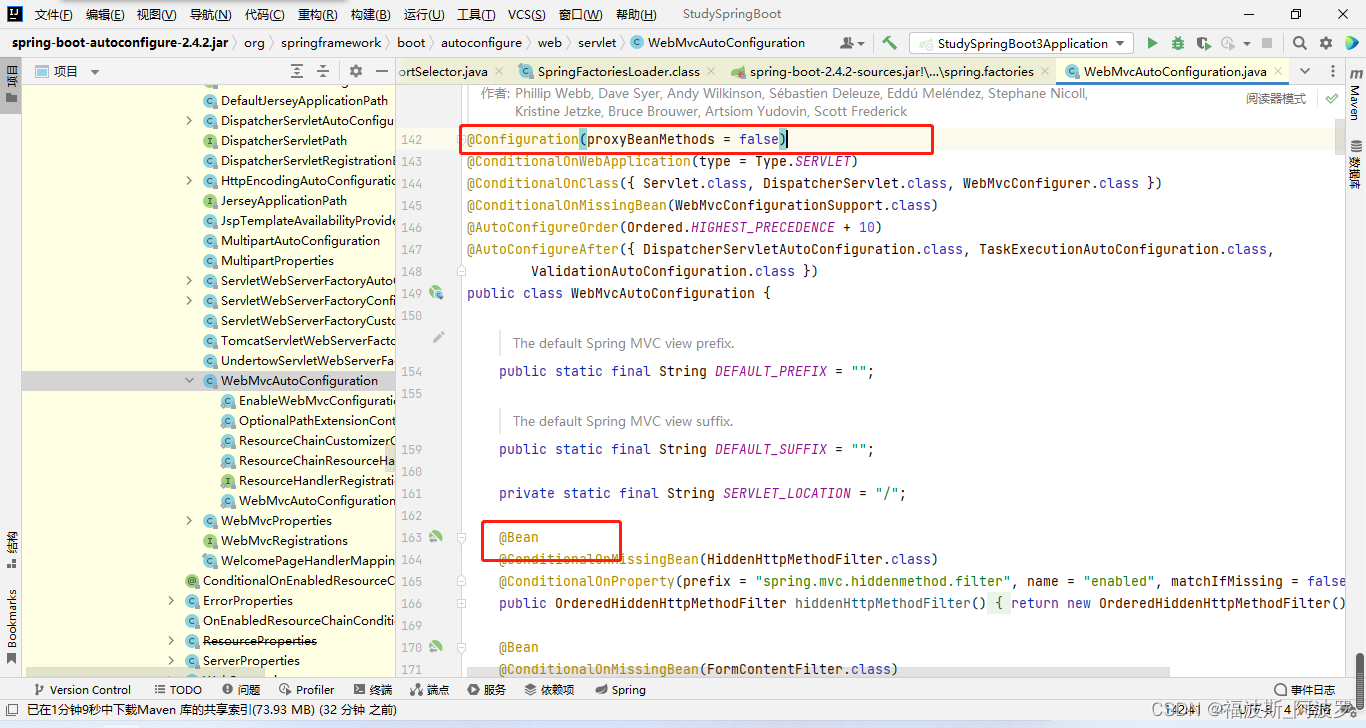Image resolution: width=1366 pixels, height=728 pixels.
Task: Open the 事件日志 event log
Action: click(x=1303, y=689)
